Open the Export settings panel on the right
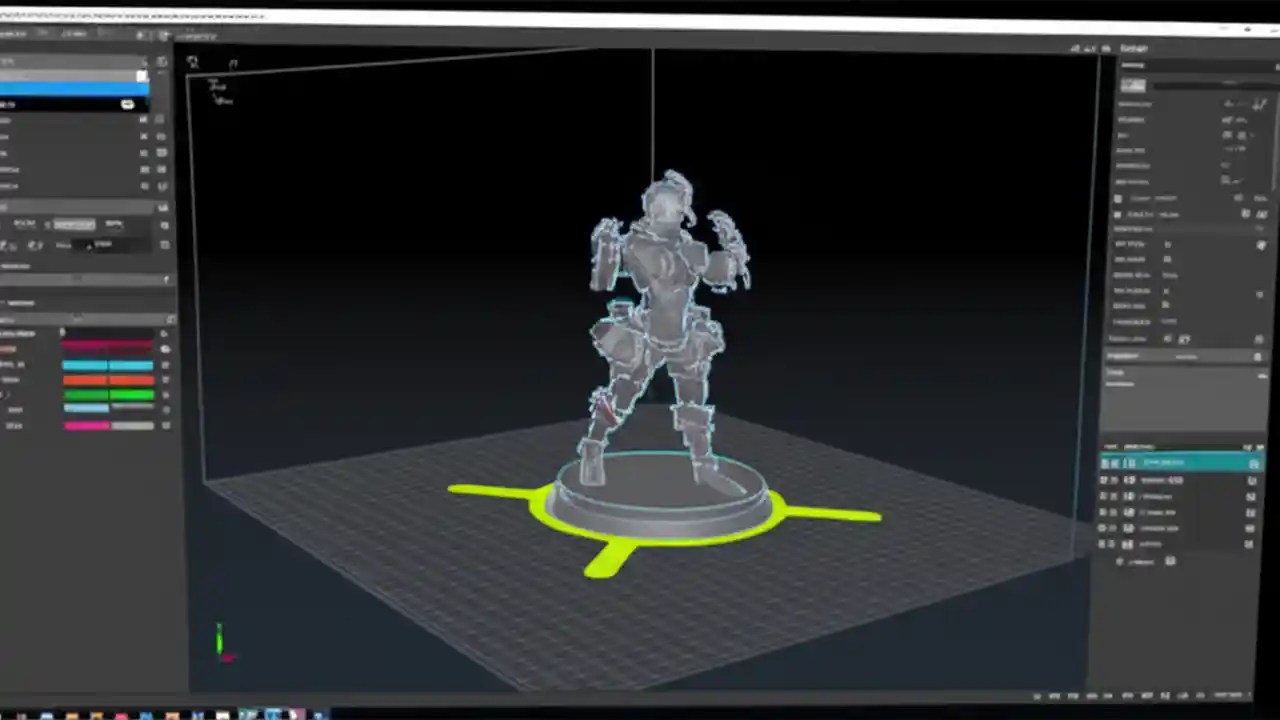The width and height of the screenshot is (1280, 720). [x=1135, y=48]
